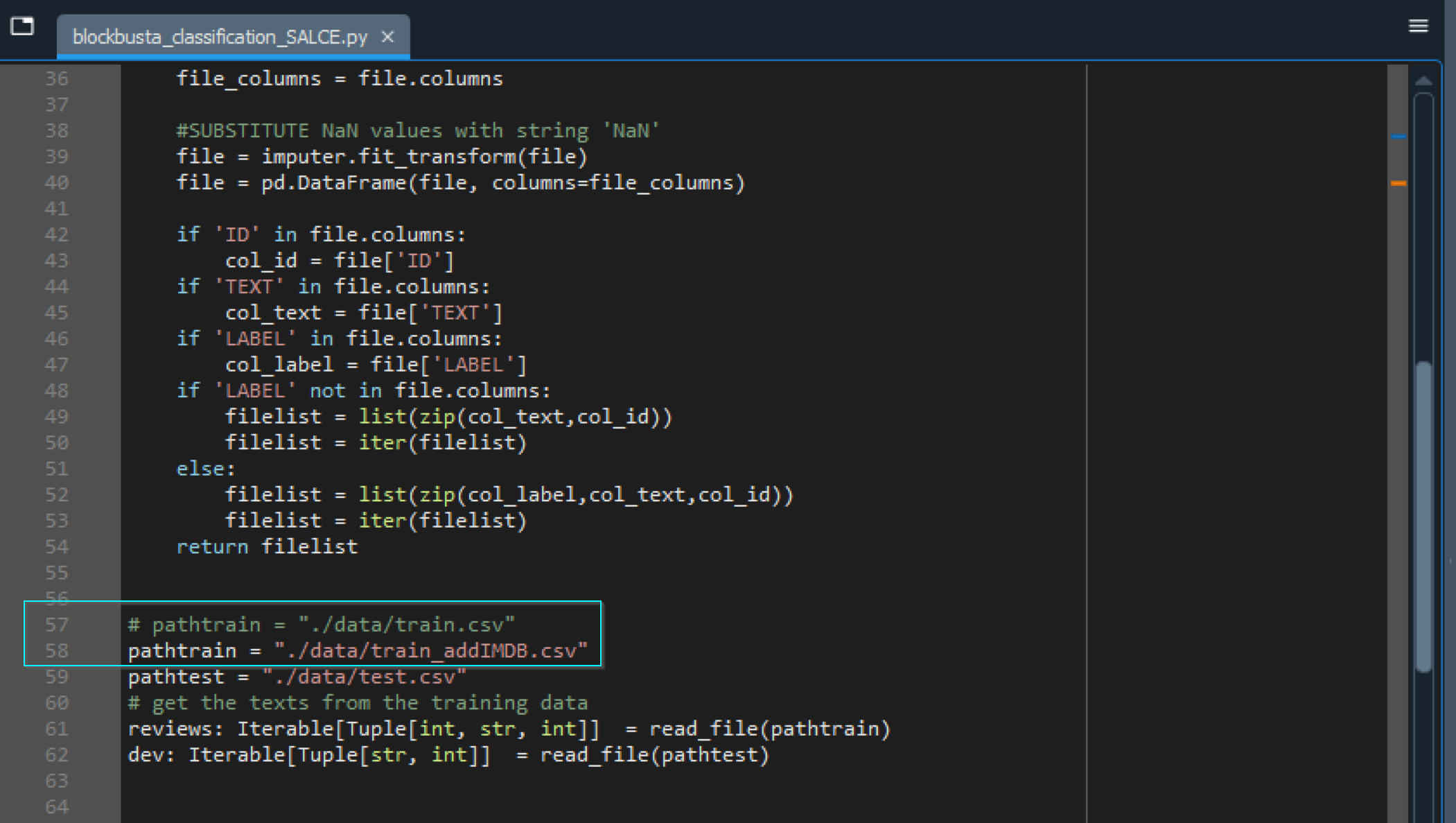
Task: Click the vertical scrollbar thumb
Action: 1423,517
